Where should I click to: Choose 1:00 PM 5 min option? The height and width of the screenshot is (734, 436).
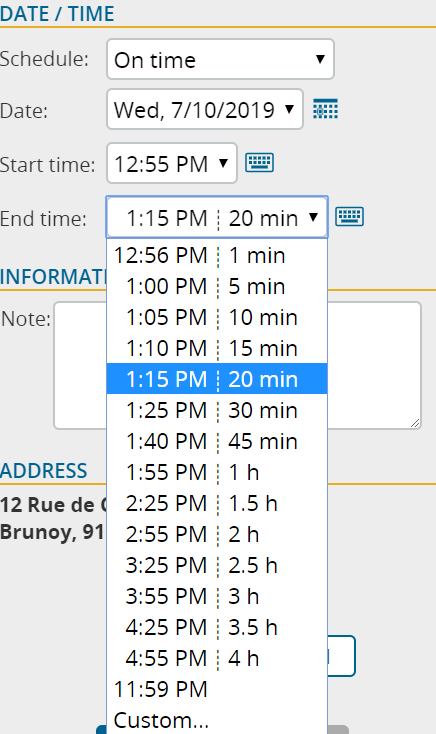pyautogui.click(x=217, y=286)
